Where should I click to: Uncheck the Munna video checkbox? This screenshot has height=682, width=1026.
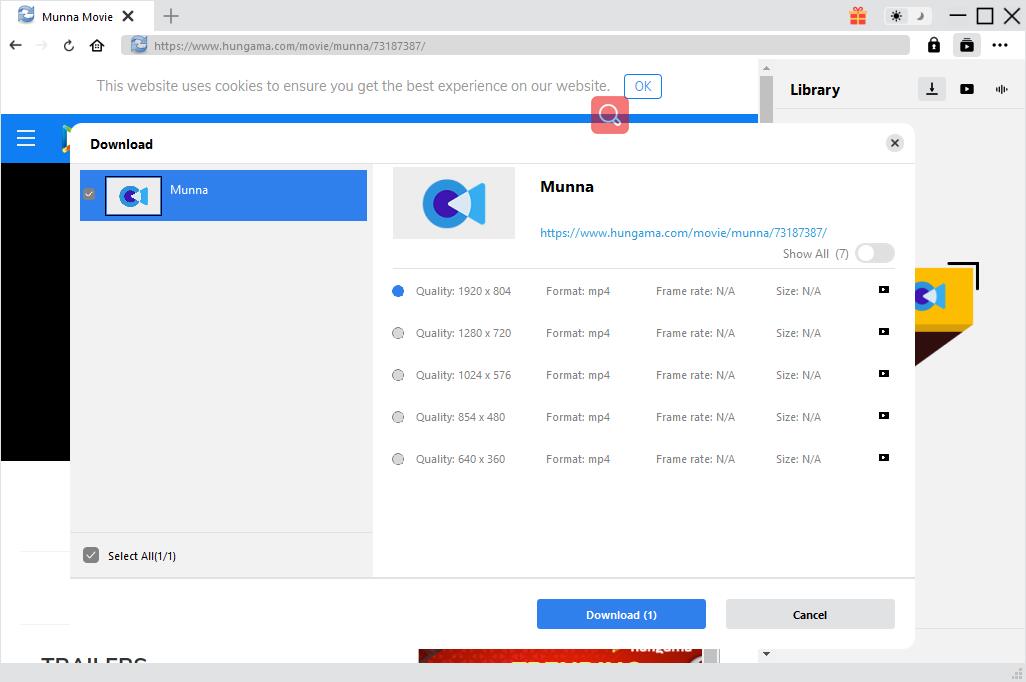[89, 194]
